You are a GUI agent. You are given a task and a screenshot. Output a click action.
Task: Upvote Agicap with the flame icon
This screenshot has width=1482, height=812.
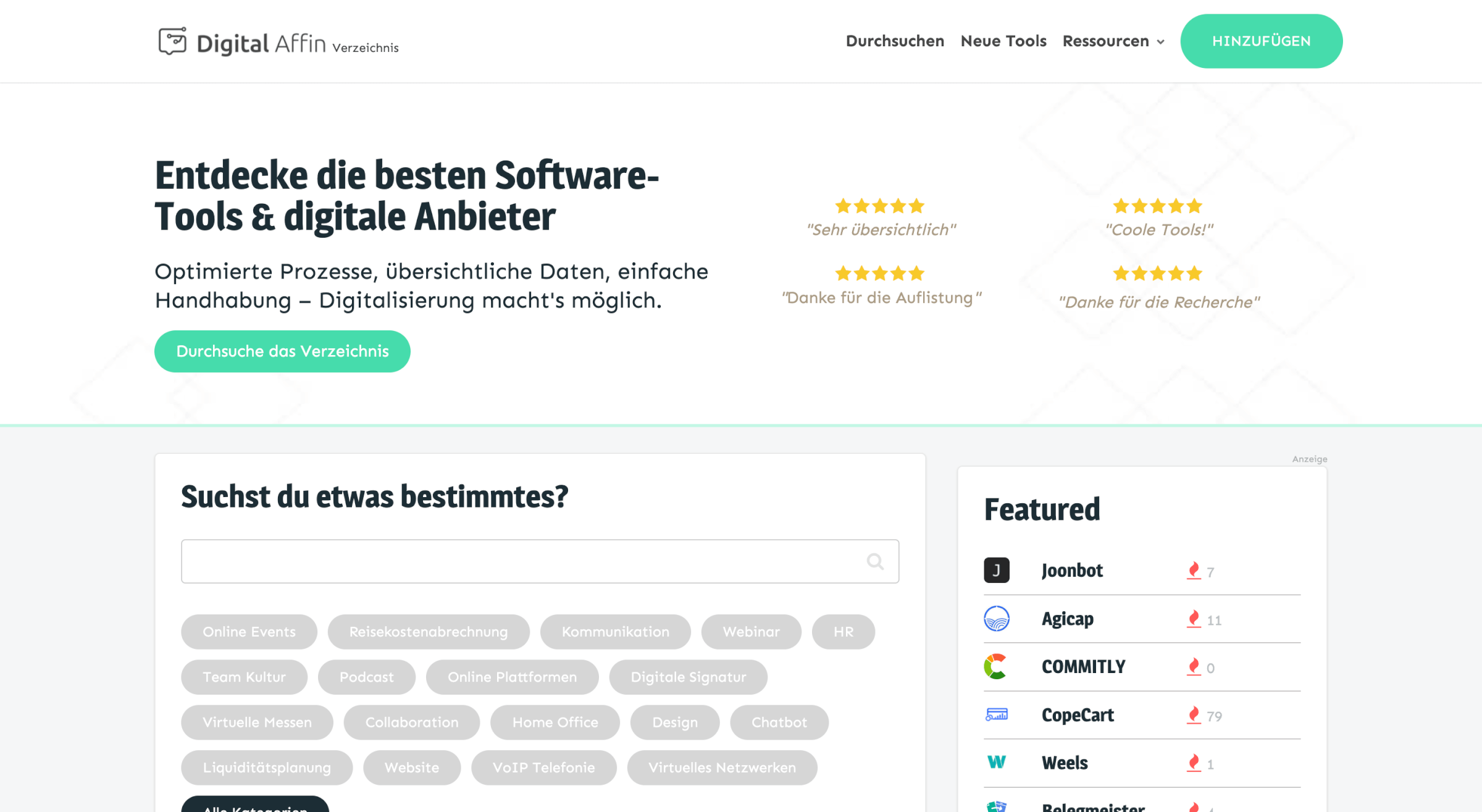click(1194, 619)
